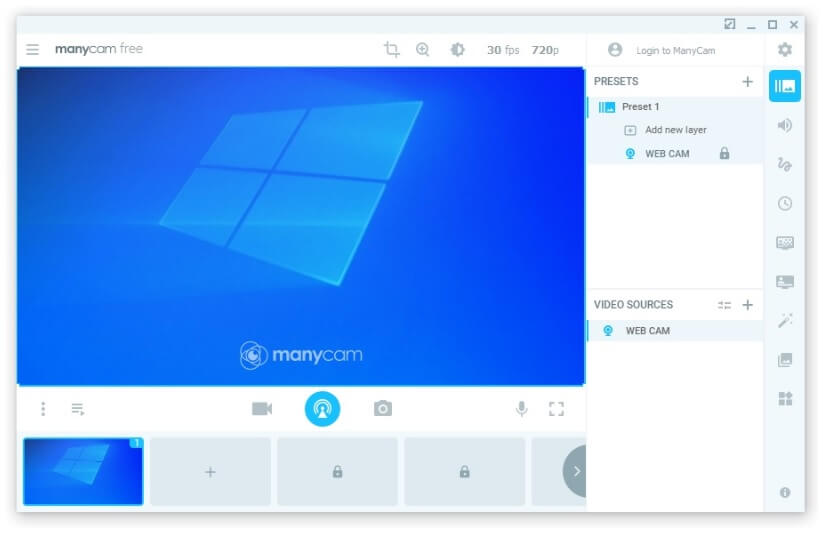
Task: Open the Chroma Key tab in sidebar
Action: pyautogui.click(x=785, y=243)
